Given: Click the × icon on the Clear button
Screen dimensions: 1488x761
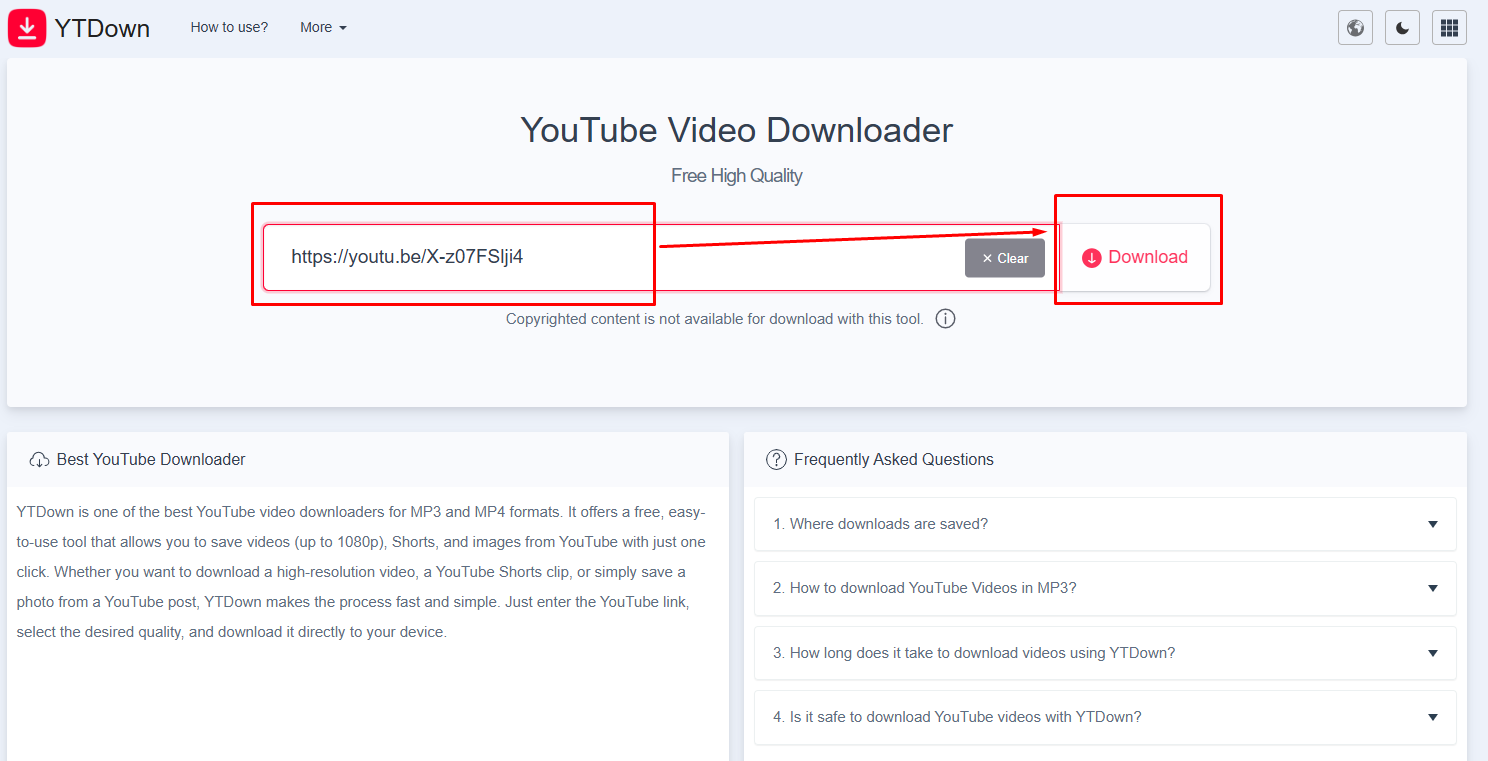Looking at the screenshot, I should [988, 257].
